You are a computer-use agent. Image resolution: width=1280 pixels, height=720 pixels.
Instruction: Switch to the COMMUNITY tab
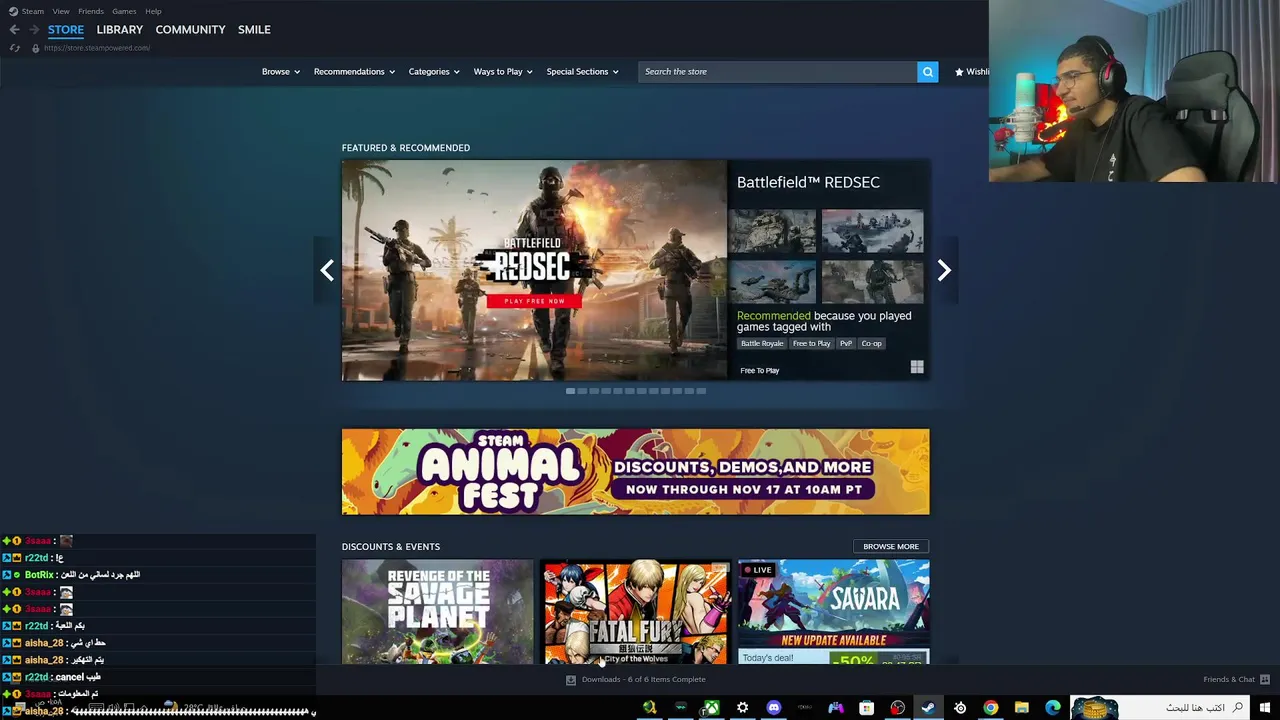pos(190,30)
